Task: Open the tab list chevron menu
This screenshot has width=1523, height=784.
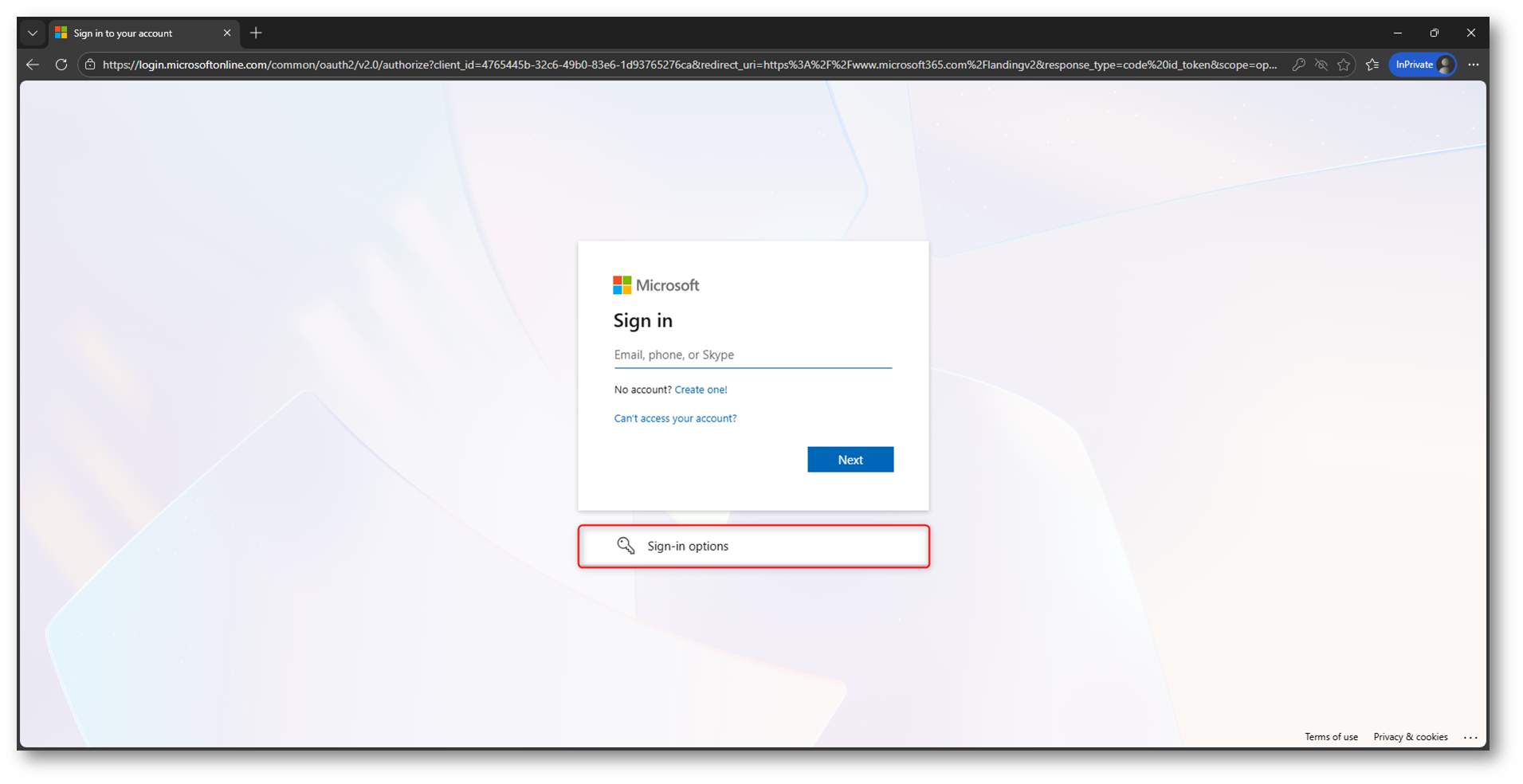Action: pyautogui.click(x=32, y=33)
